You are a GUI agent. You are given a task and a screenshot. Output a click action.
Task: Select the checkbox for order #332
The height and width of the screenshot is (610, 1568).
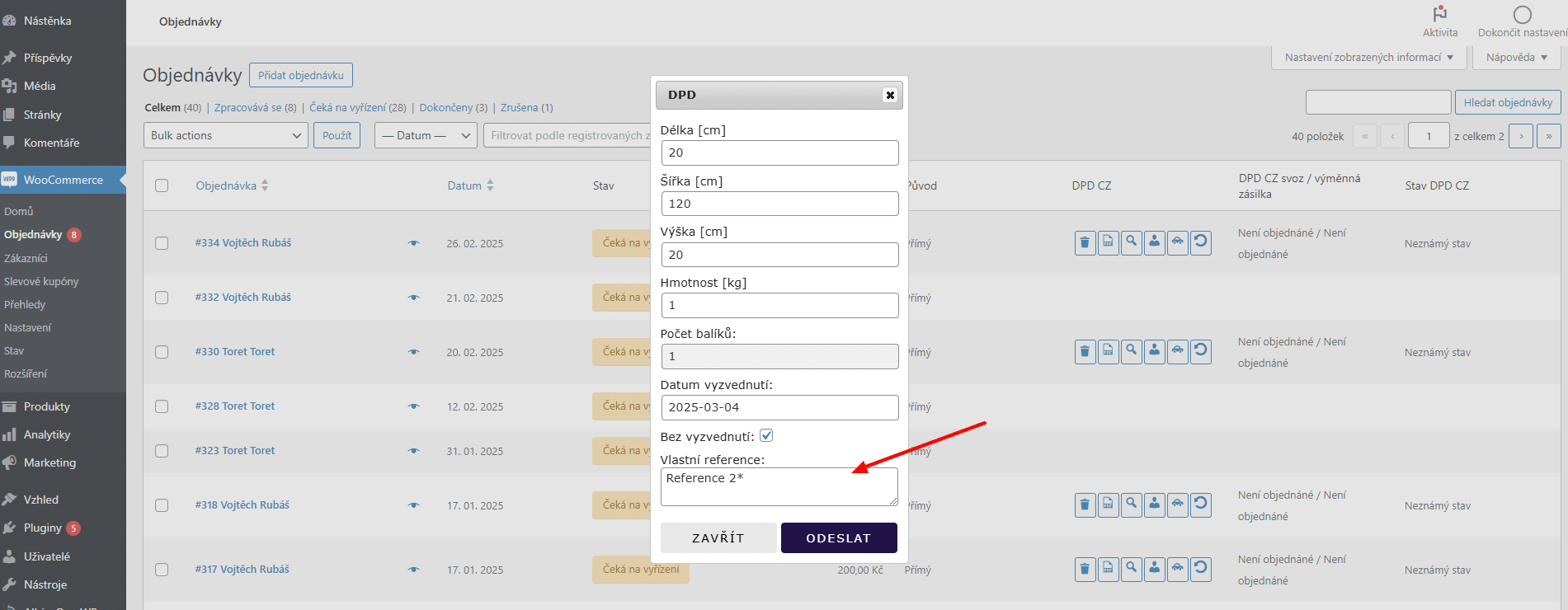[162, 298]
